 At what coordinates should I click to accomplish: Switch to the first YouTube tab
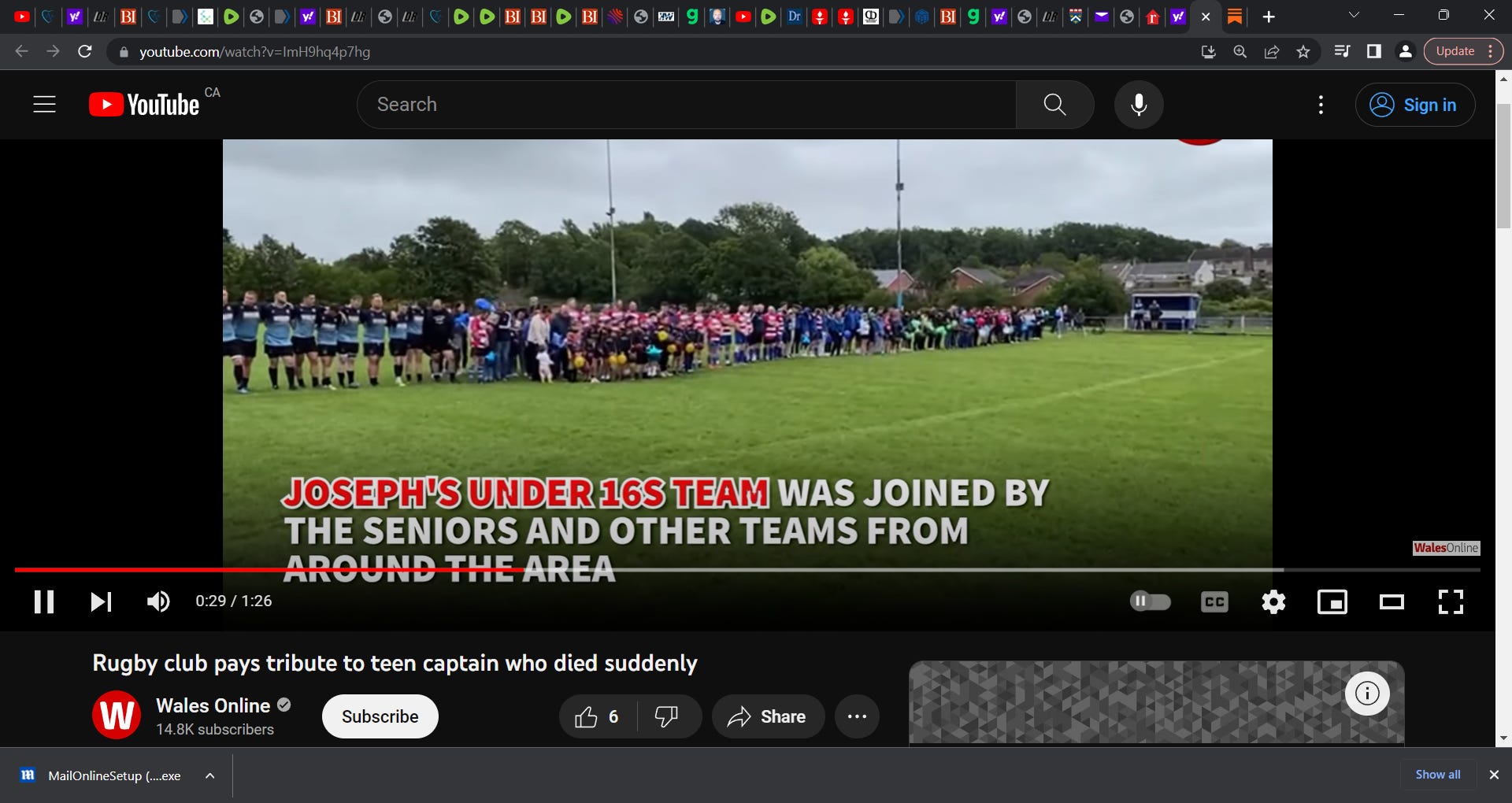[x=22, y=17]
